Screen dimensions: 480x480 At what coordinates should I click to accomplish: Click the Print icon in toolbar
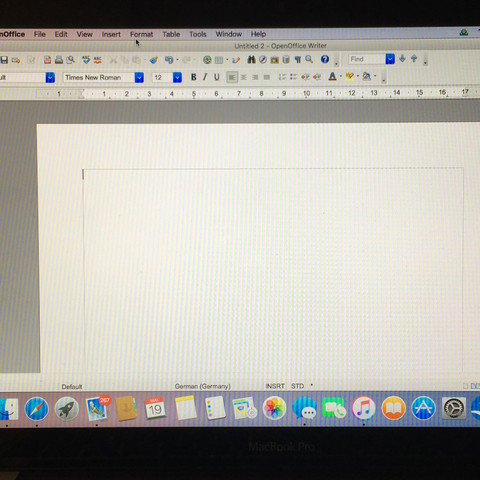coord(59,60)
